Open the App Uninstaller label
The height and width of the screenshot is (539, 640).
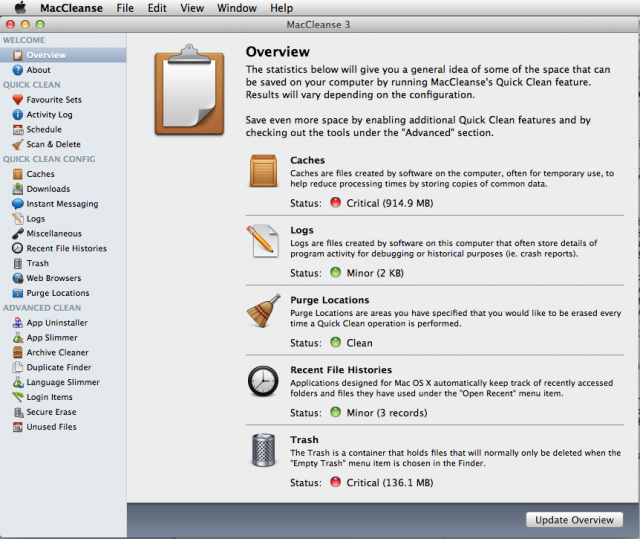click(57, 323)
